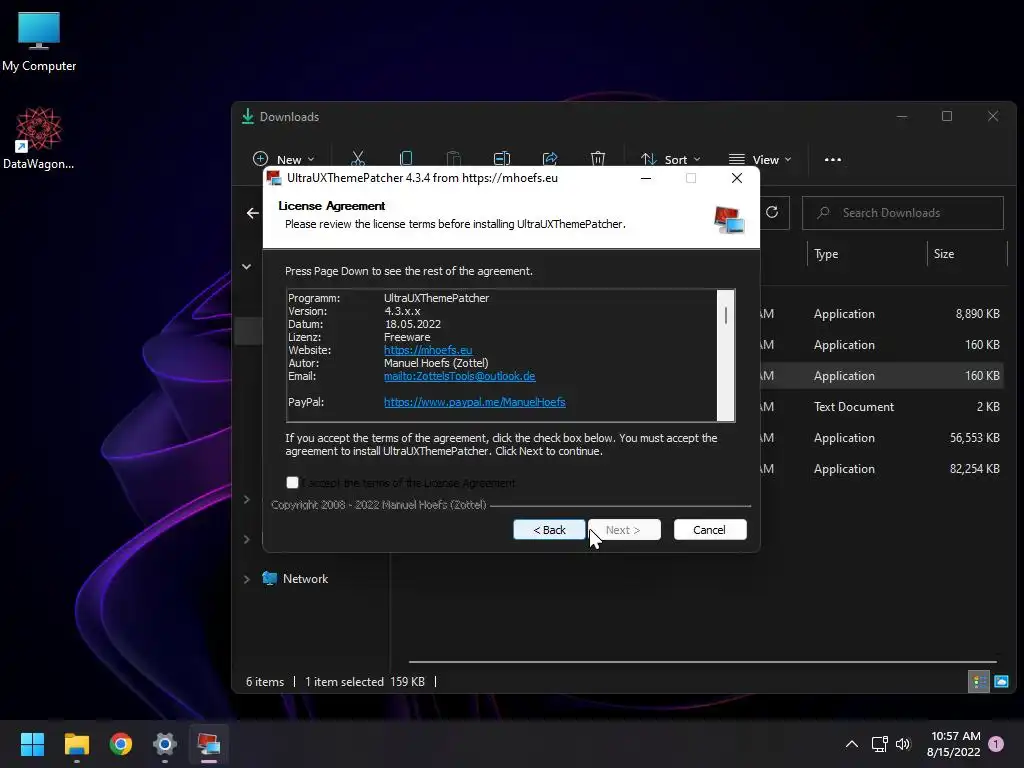Open Google Chrome from the taskbar
The width and height of the screenshot is (1024, 768).
[121, 744]
